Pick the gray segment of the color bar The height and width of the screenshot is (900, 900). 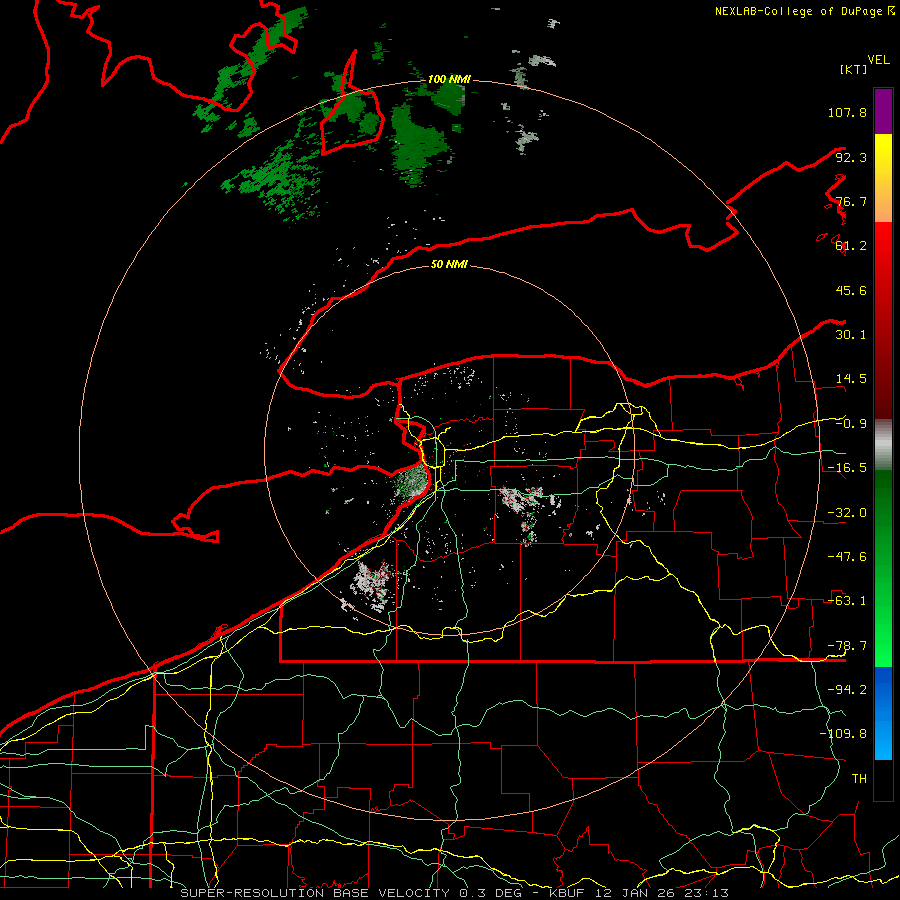pos(883,445)
